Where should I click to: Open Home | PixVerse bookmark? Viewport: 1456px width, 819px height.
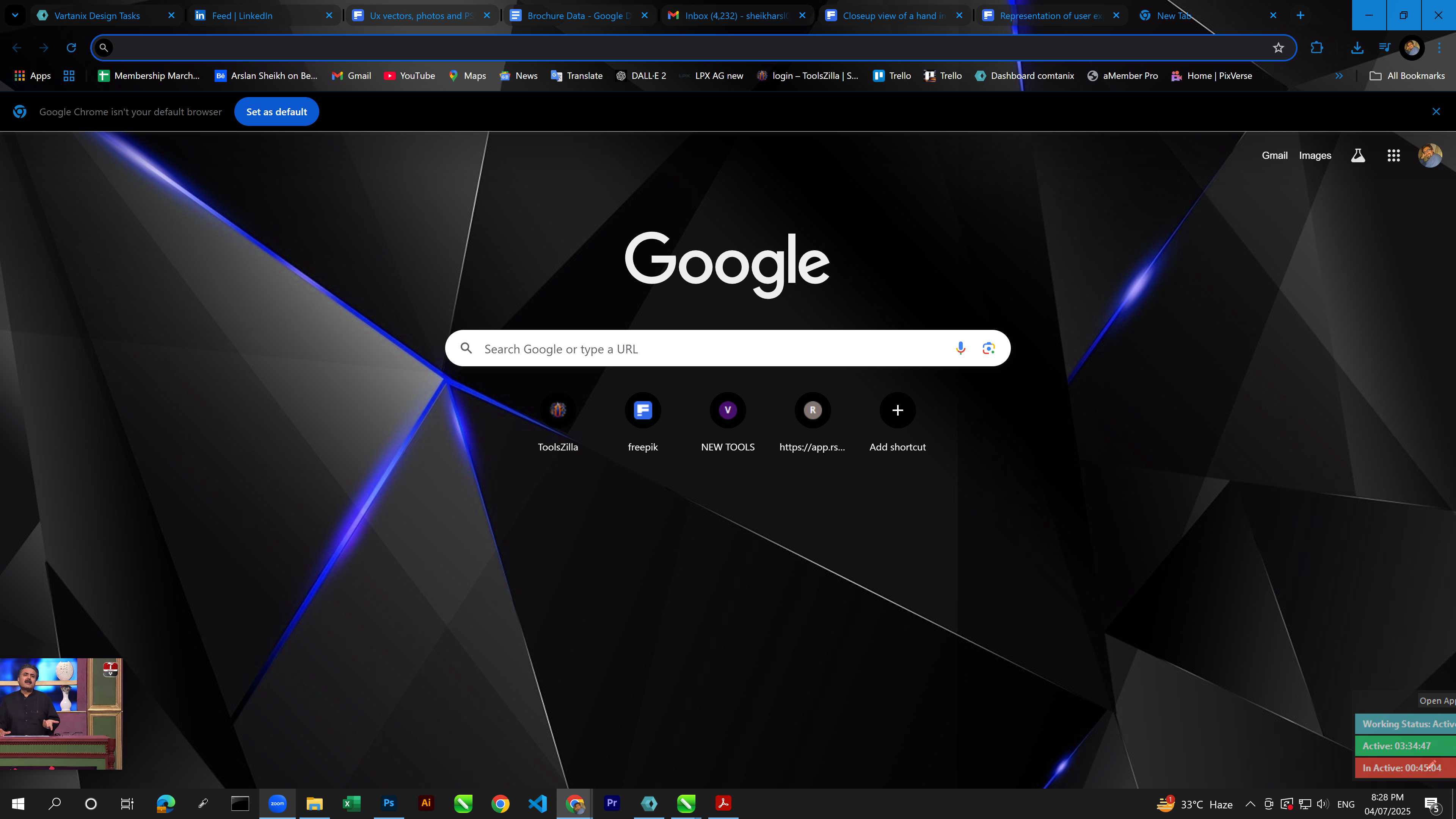coord(1211,76)
